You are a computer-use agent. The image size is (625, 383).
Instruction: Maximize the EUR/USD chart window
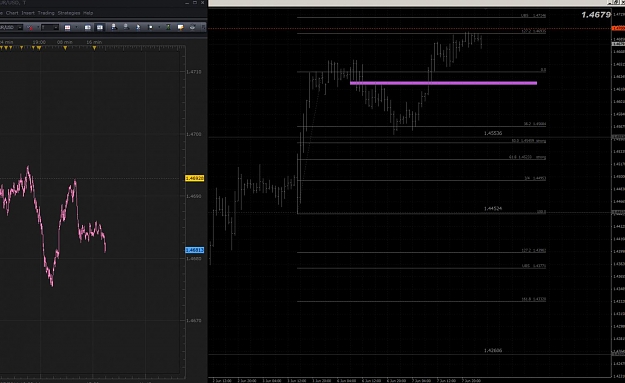[195, 3]
